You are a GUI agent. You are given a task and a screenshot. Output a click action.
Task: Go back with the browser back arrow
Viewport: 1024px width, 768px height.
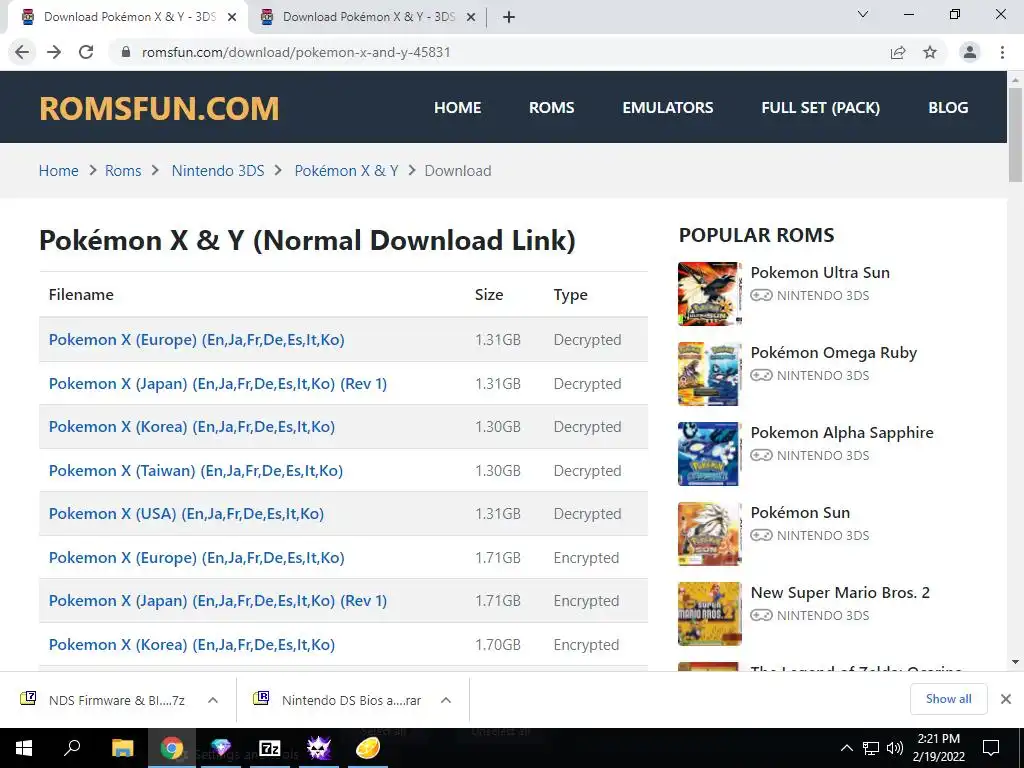pyautogui.click(x=22, y=52)
